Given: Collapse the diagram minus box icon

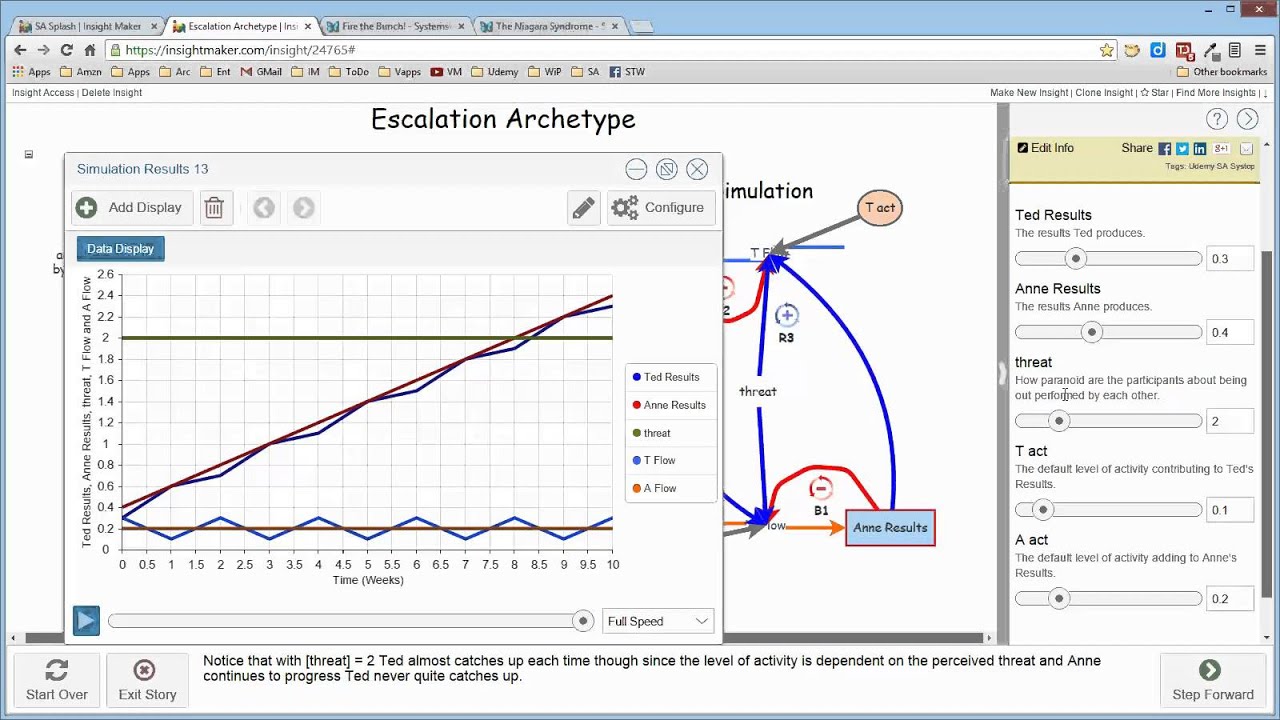Looking at the screenshot, I should [29, 154].
